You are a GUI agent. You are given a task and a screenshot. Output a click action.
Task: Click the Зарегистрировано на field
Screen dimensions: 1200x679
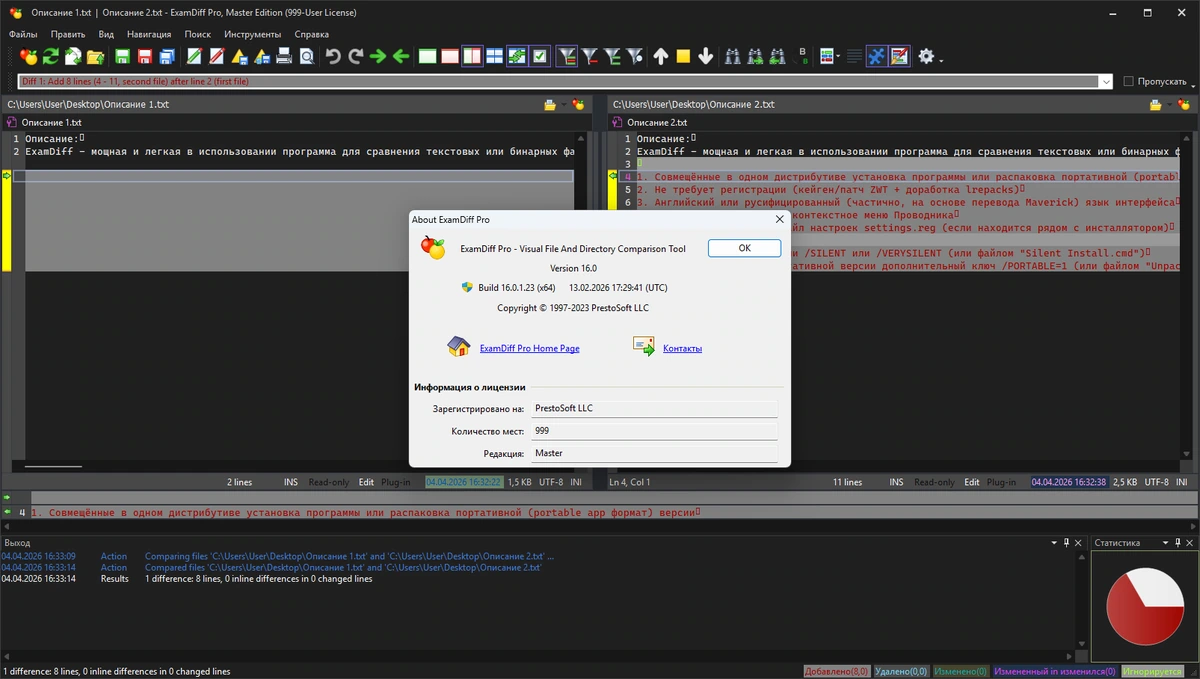(x=654, y=408)
